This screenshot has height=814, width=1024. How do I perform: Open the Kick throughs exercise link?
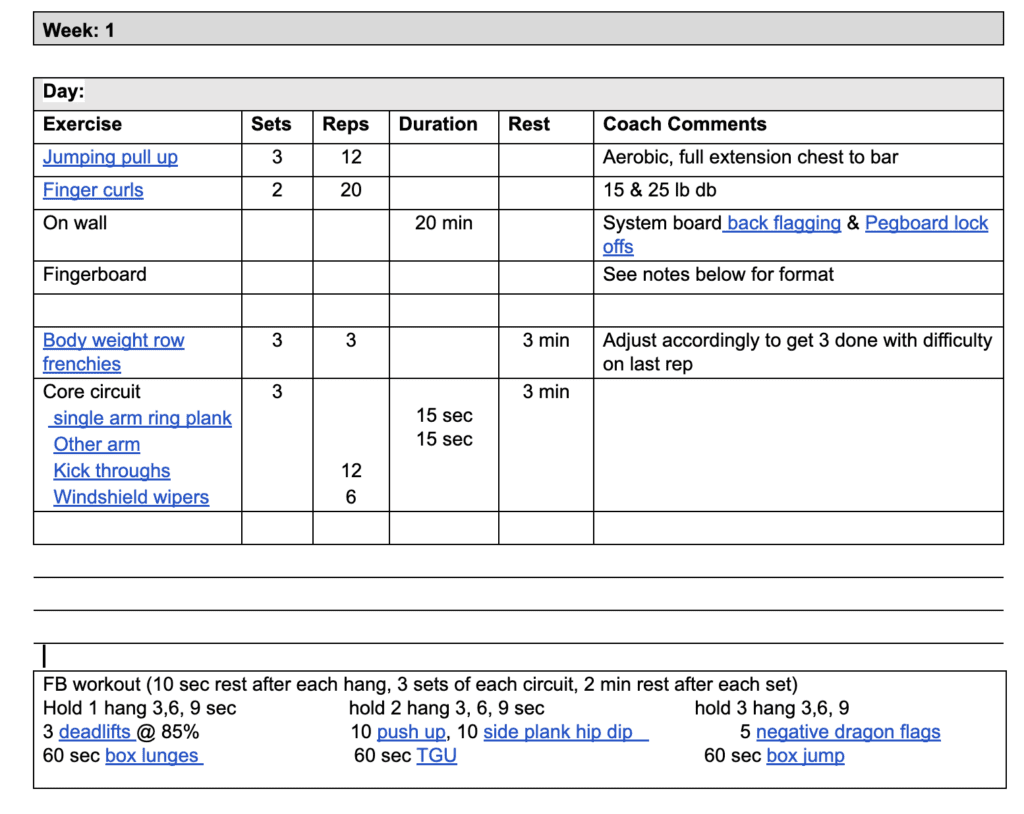(111, 470)
